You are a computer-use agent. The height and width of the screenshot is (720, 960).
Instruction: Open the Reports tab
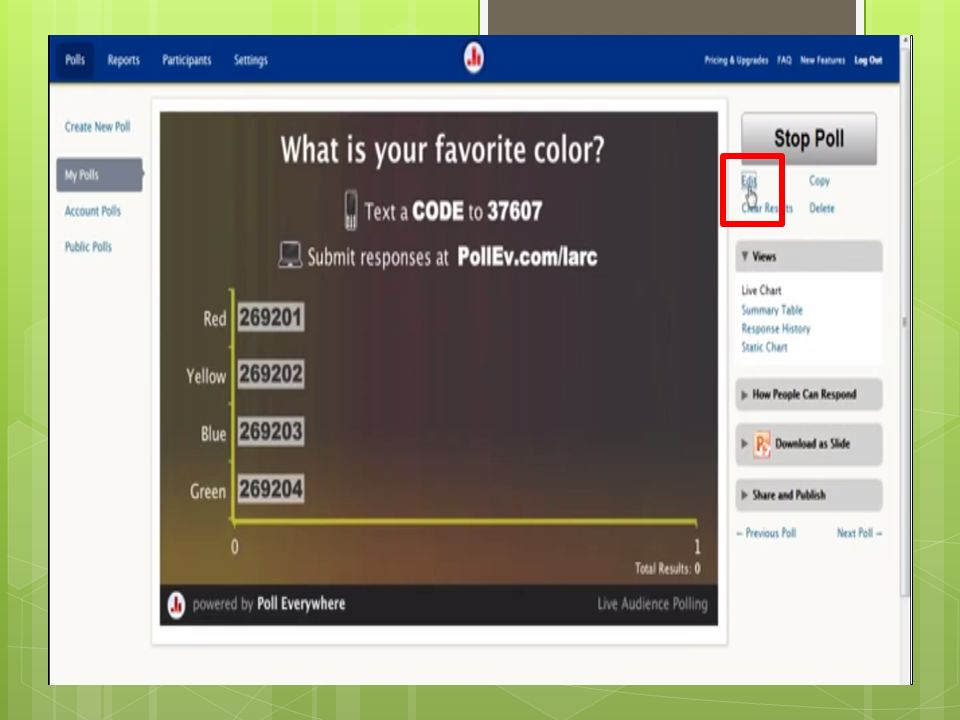coord(124,60)
